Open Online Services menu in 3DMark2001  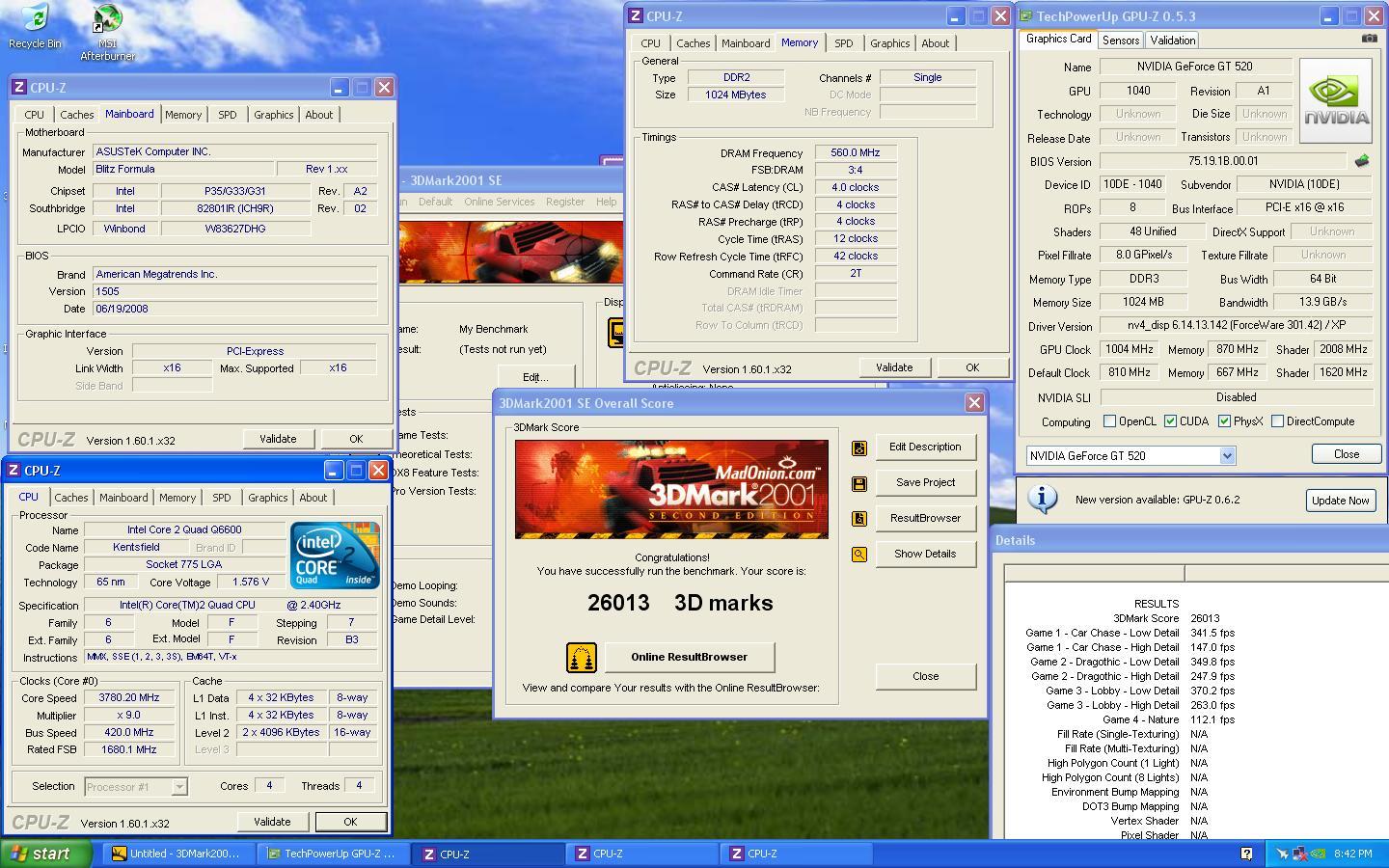tap(499, 202)
